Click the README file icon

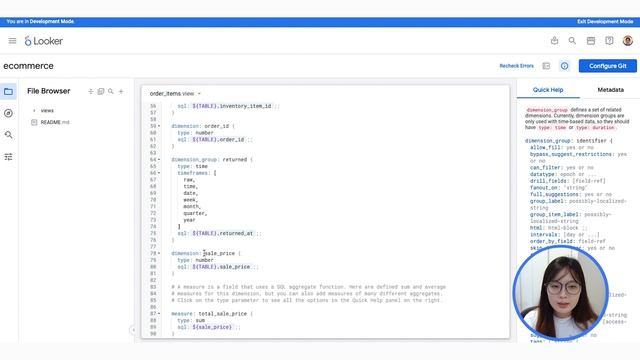point(34,122)
